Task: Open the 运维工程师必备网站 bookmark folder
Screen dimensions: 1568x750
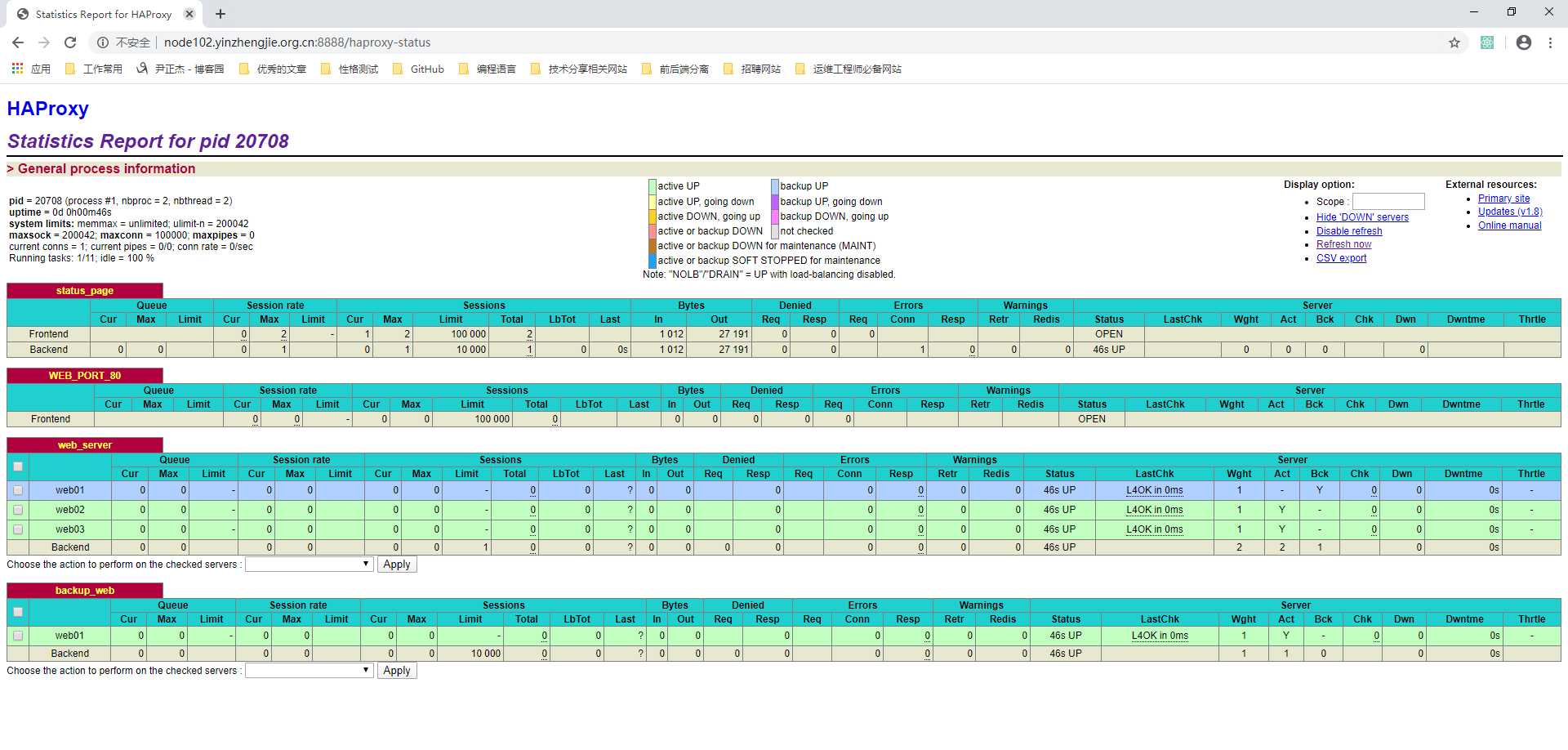Action: coord(849,69)
